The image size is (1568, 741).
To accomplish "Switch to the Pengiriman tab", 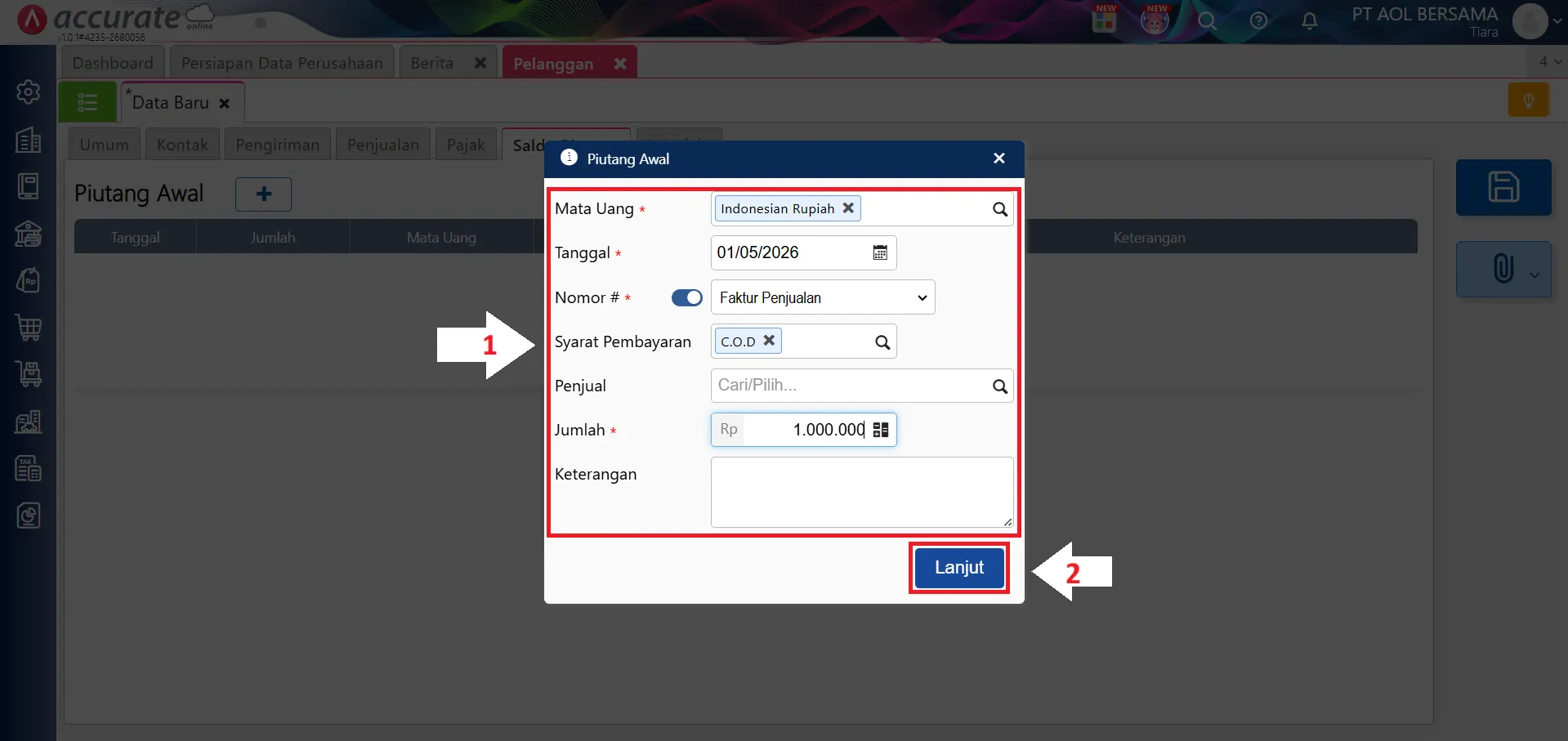I will pos(278,145).
